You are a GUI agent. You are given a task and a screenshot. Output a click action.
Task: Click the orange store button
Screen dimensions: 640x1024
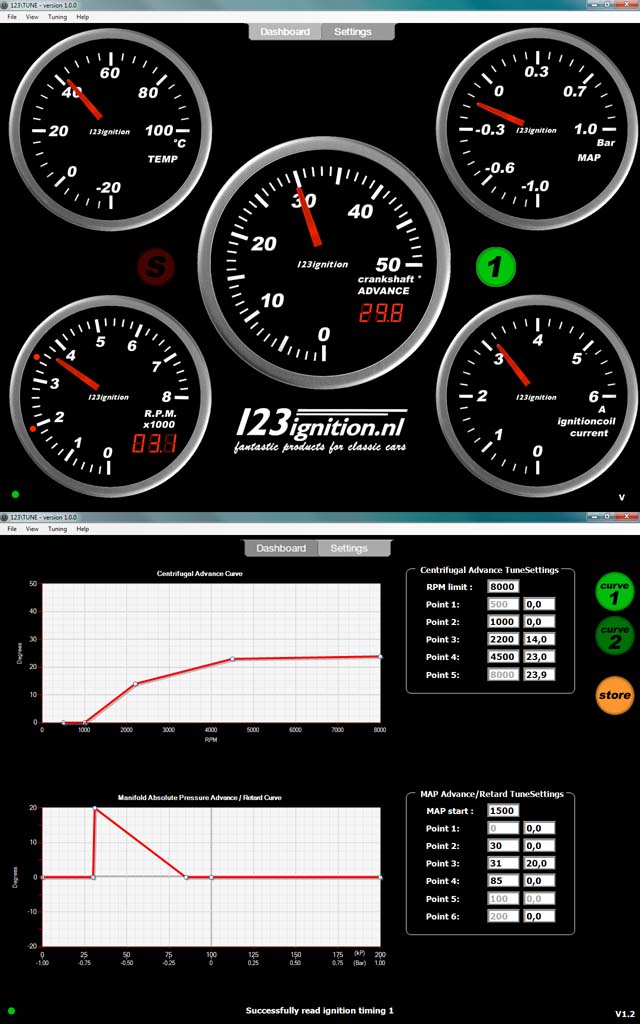click(615, 695)
